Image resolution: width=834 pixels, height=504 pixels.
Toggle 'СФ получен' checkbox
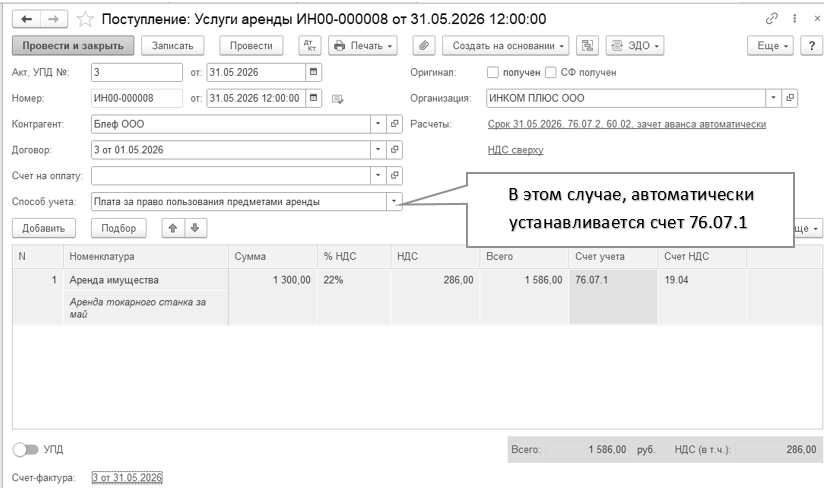coord(551,72)
